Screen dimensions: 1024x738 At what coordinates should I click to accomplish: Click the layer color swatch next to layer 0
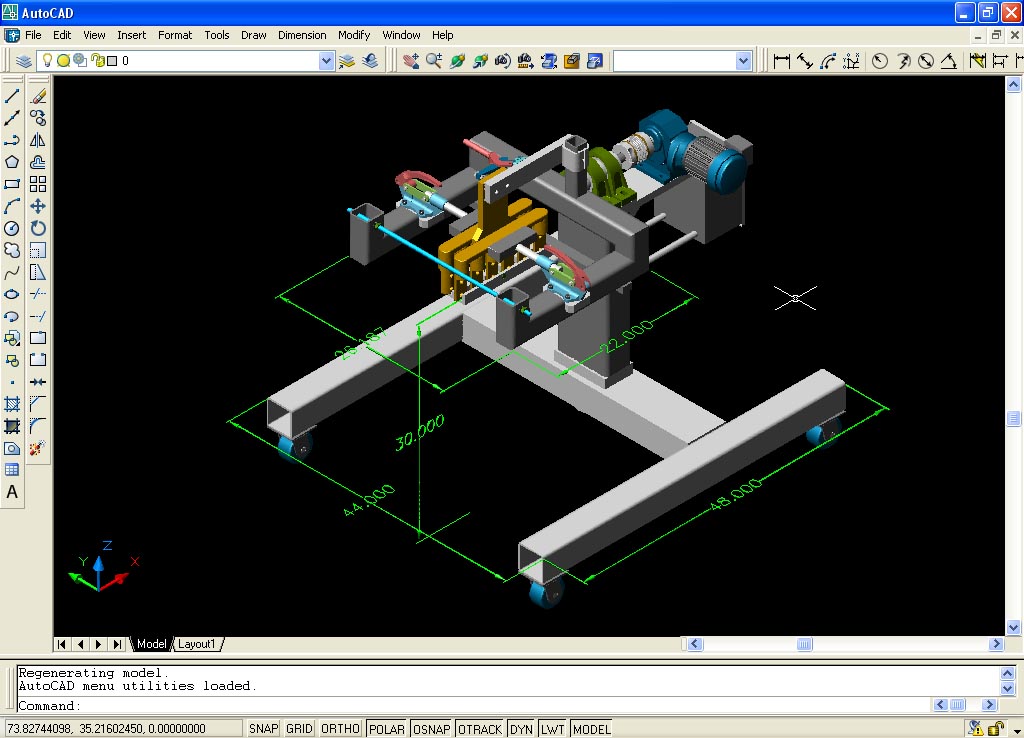point(111,60)
